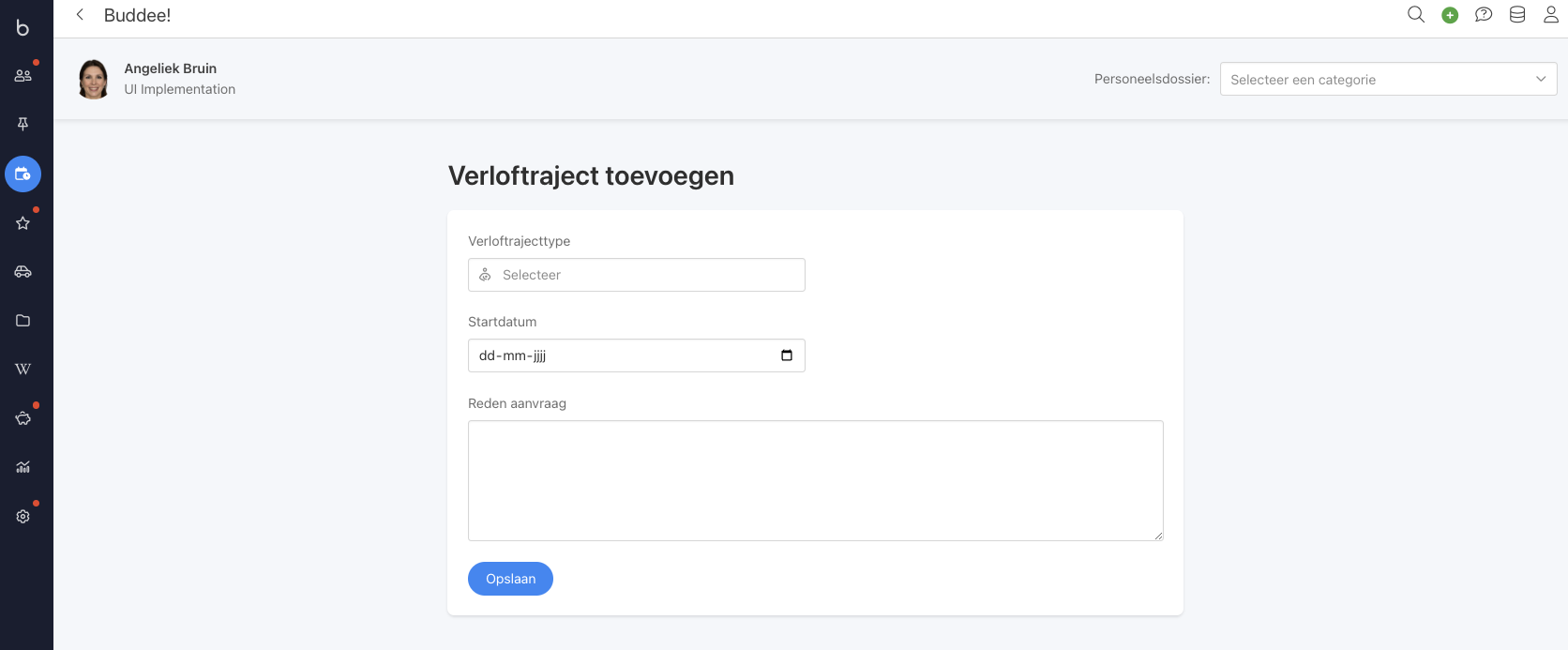Open the car icon in the sidebar

tap(23, 272)
